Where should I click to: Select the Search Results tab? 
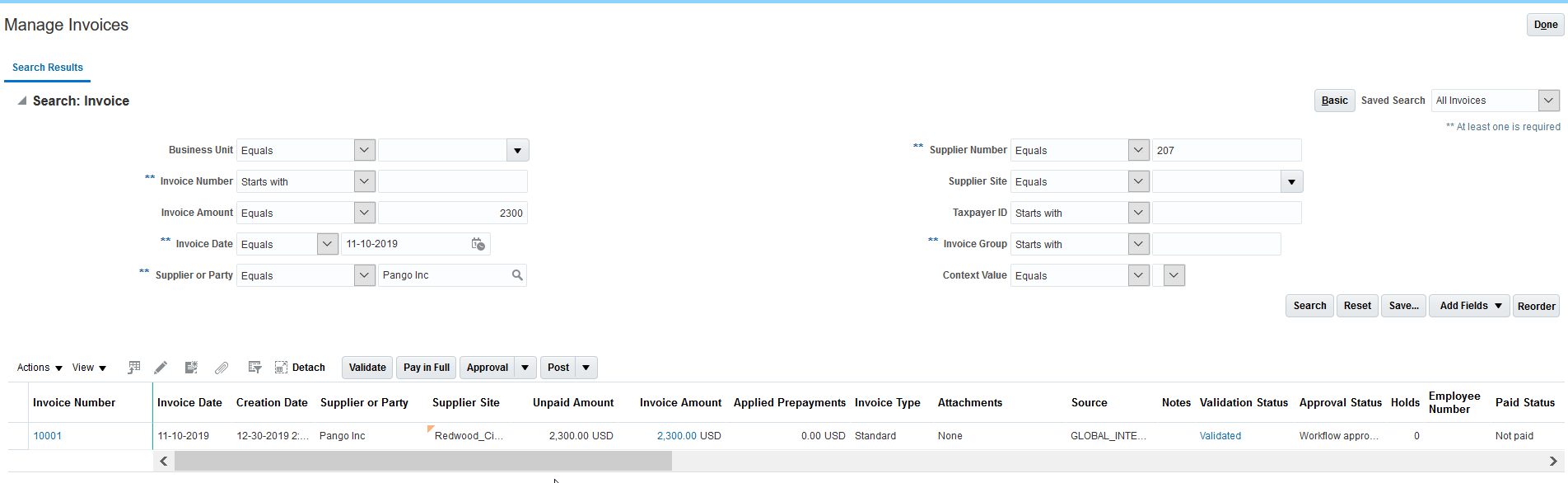[48, 68]
